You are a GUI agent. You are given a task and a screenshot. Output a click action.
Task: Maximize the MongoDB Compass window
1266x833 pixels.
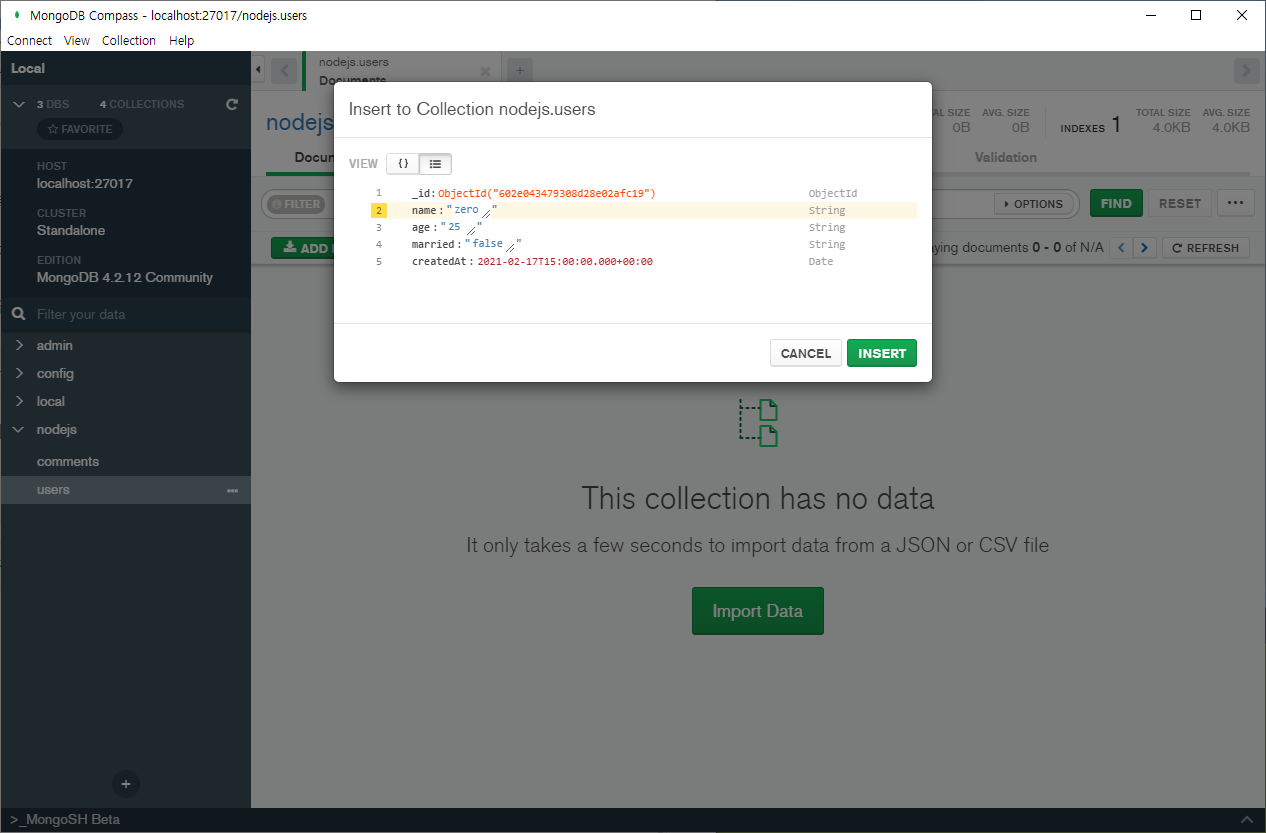tap(1196, 15)
